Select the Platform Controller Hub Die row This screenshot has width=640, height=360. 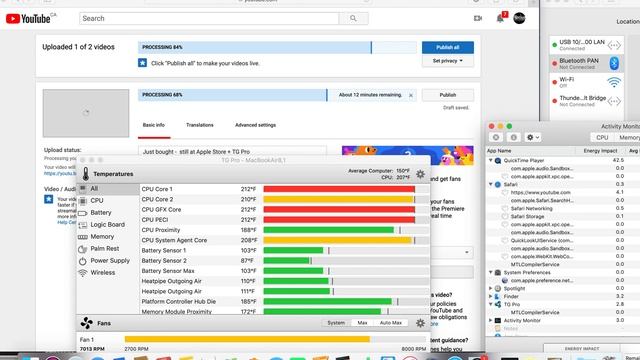pyautogui.click(x=284, y=302)
